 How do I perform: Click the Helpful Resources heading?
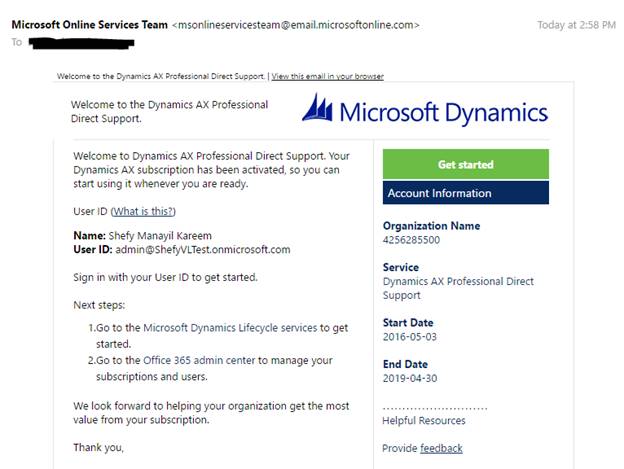tap(424, 420)
